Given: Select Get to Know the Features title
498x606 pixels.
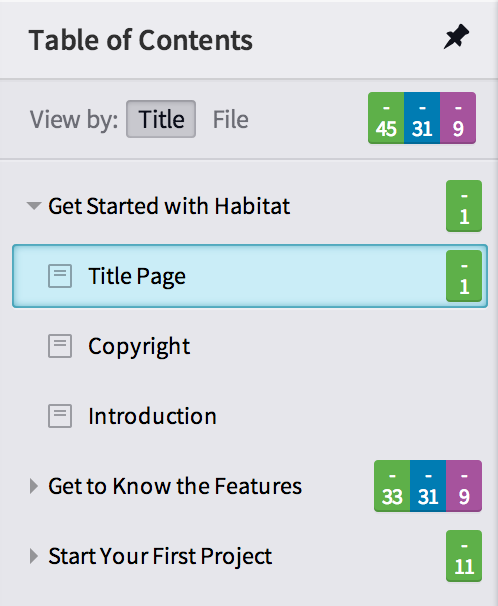Looking at the screenshot, I should point(175,486).
